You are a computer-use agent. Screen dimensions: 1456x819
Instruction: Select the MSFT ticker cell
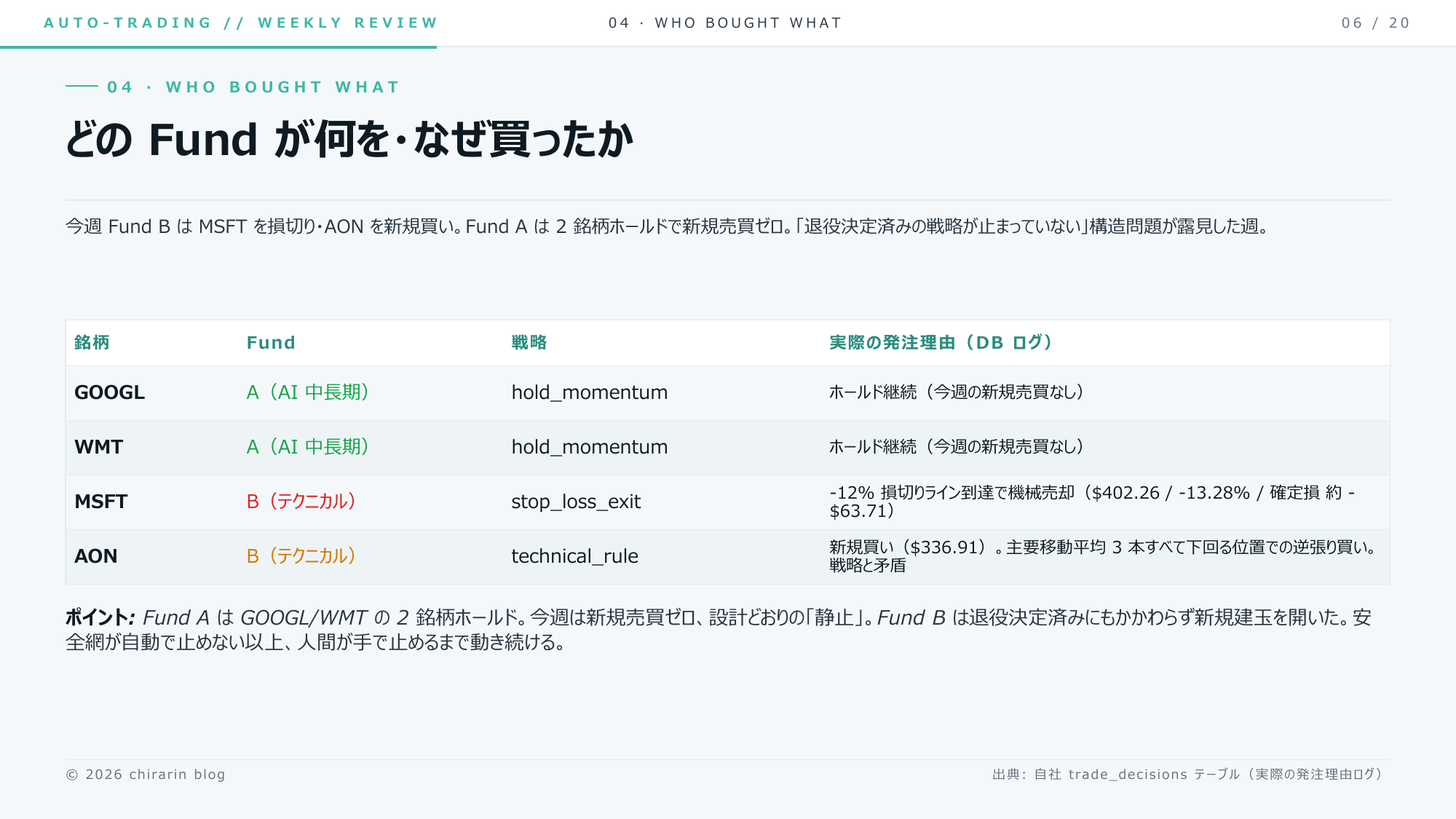(x=100, y=502)
